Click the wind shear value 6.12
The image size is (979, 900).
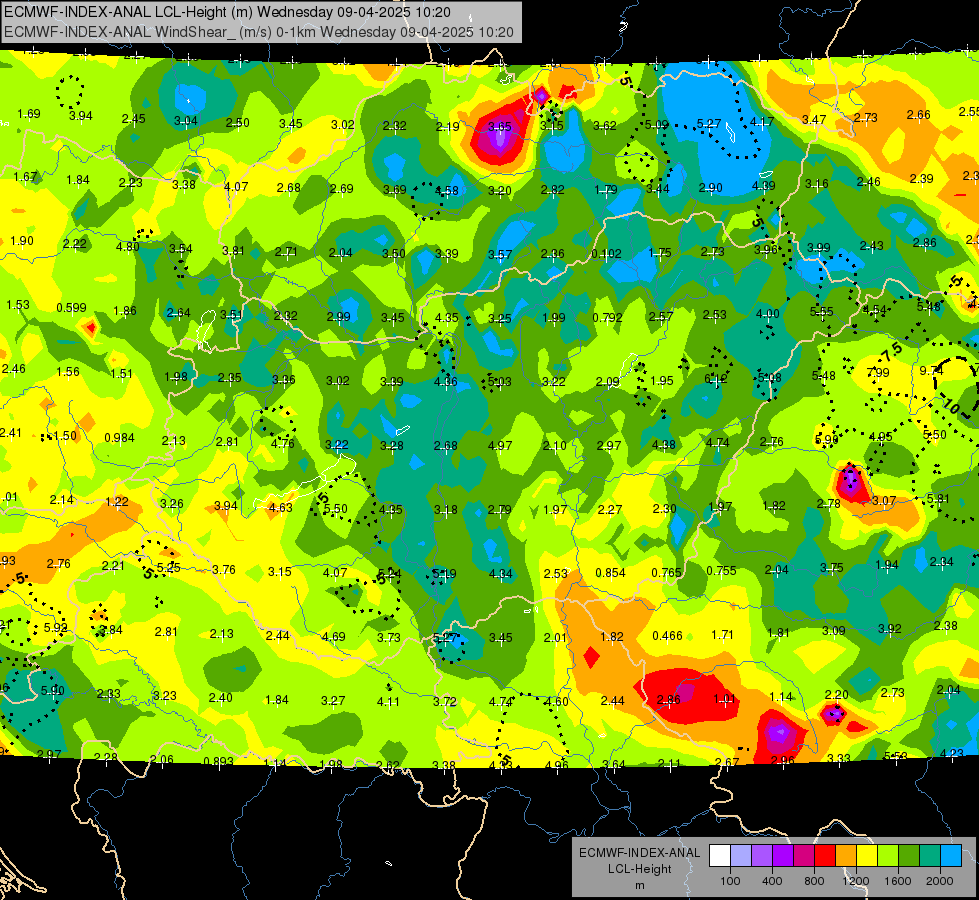(x=716, y=378)
